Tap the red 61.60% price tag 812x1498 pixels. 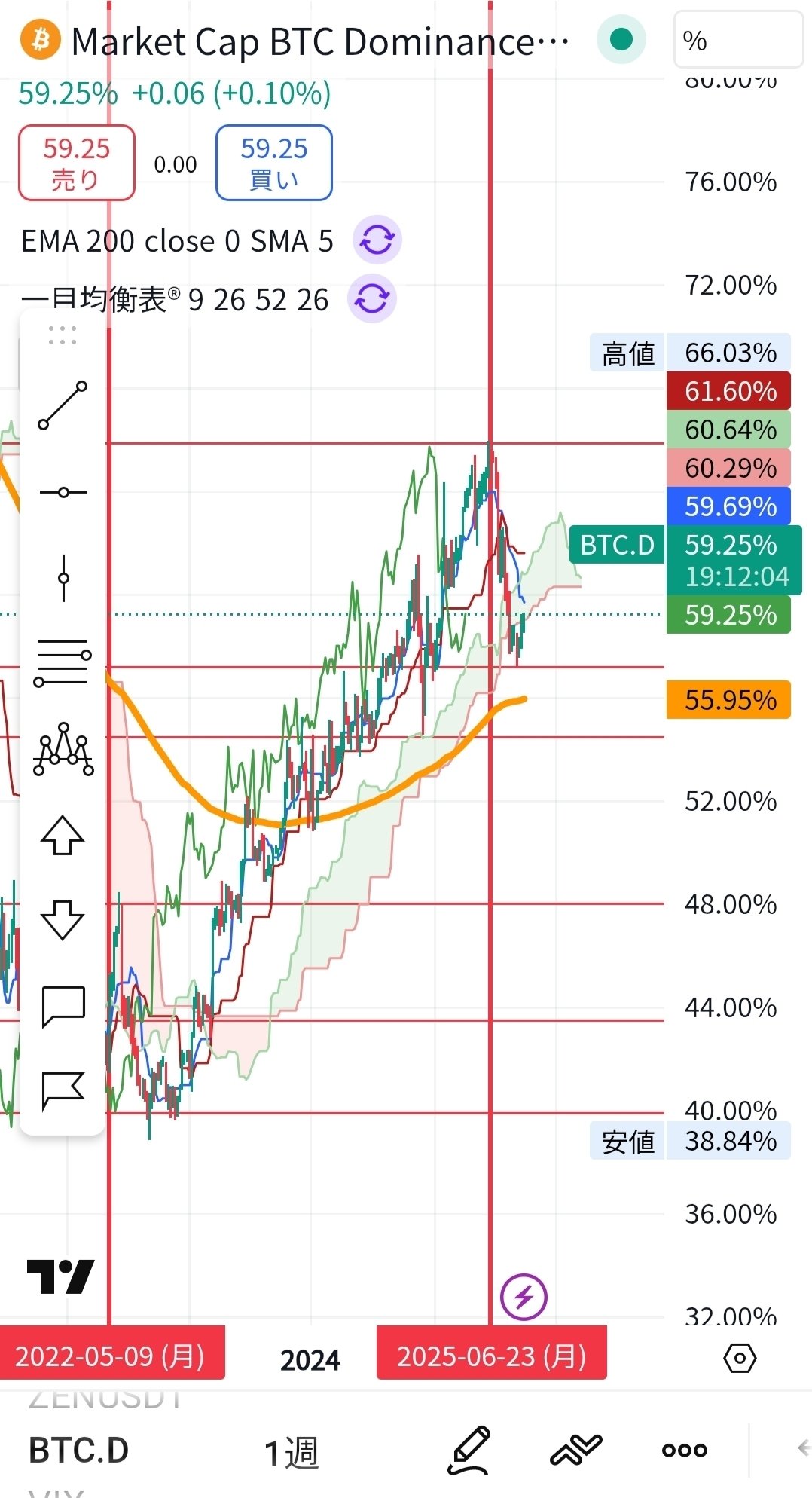[728, 391]
